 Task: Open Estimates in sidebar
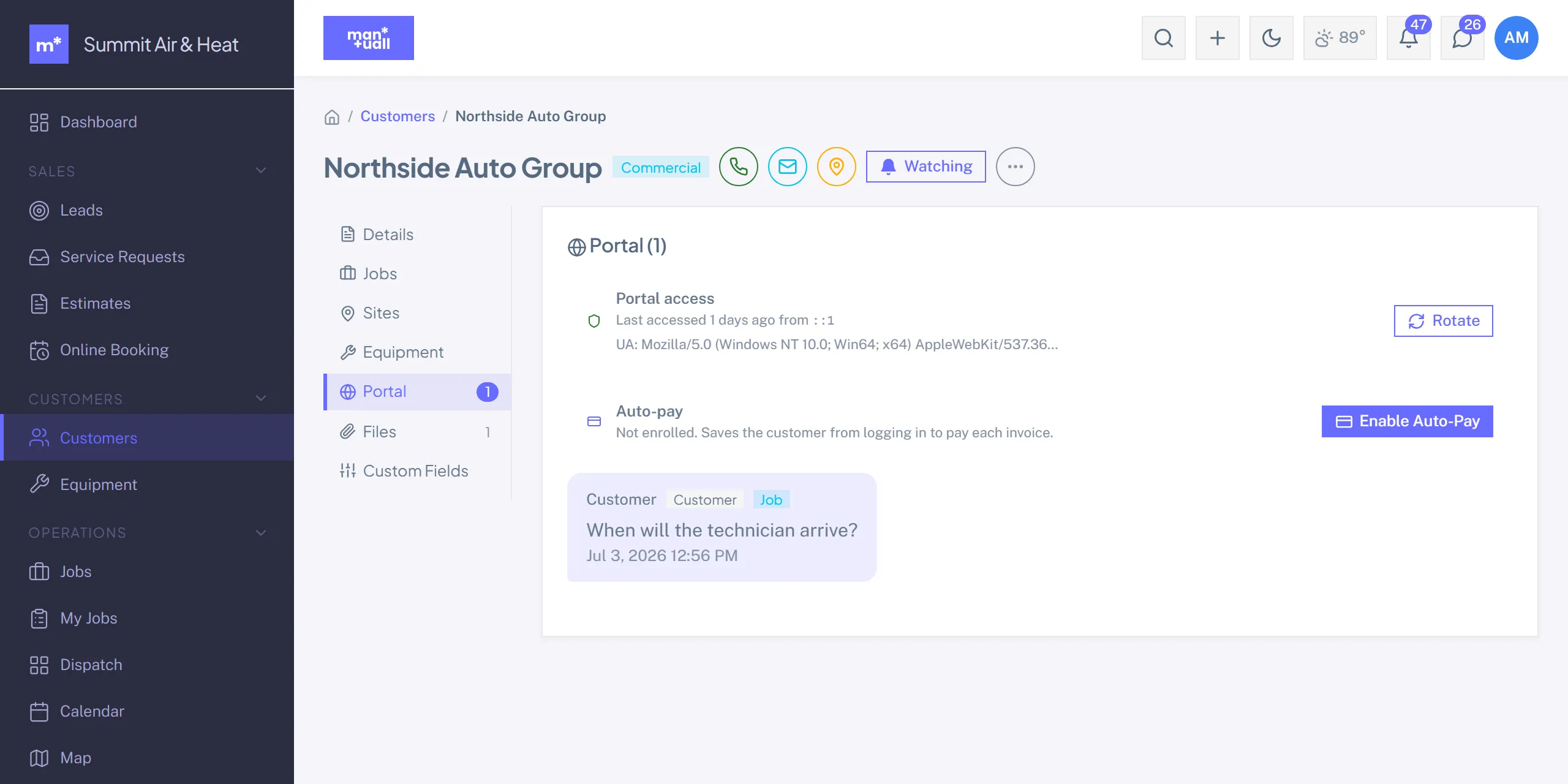[147, 304]
